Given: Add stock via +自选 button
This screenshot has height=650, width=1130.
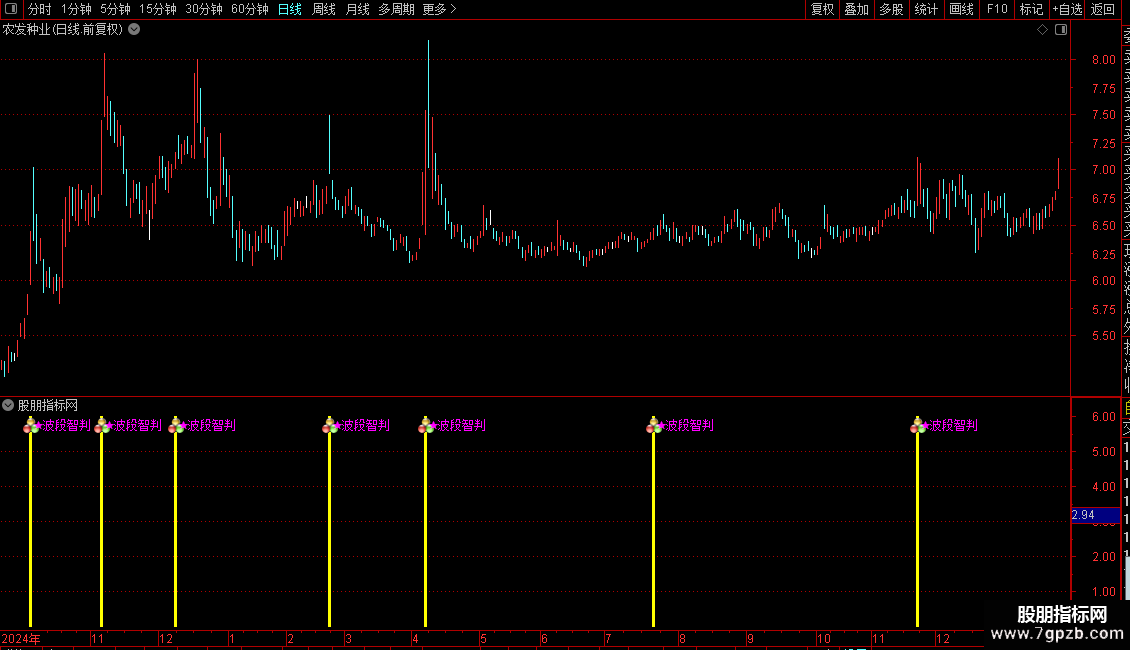Looking at the screenshot, I should tap(1067, 9).
